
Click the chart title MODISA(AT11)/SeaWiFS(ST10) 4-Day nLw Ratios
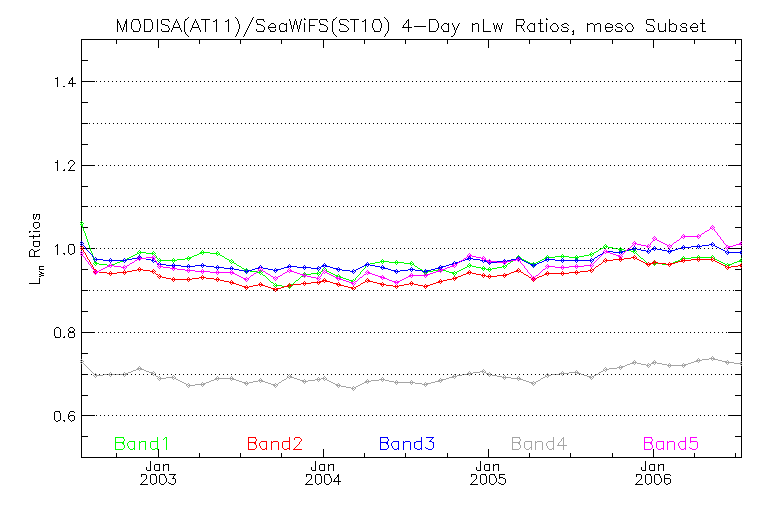pyautogui.click(x=411, y=26)
